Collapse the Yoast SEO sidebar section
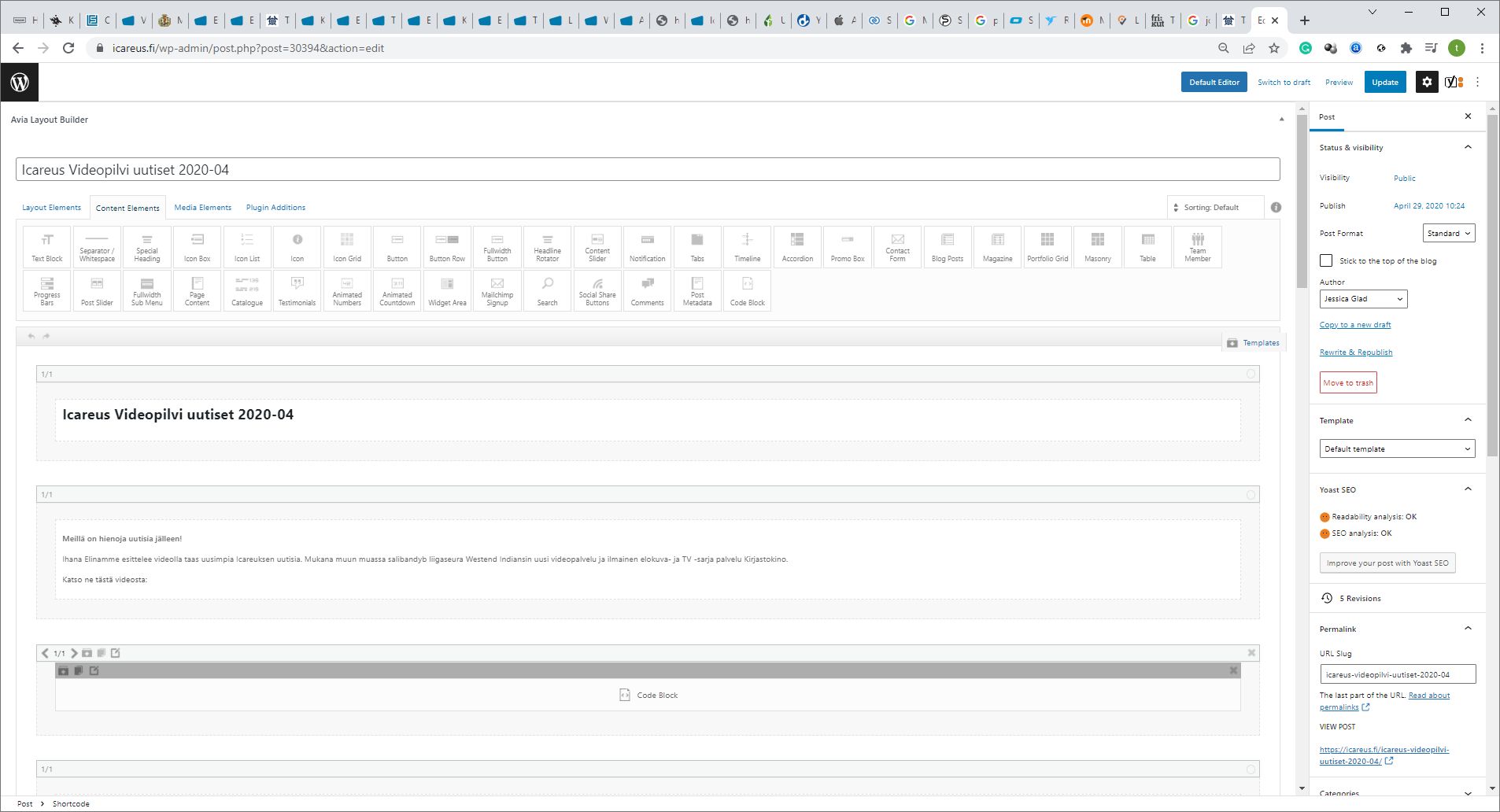 point(1468,489)
